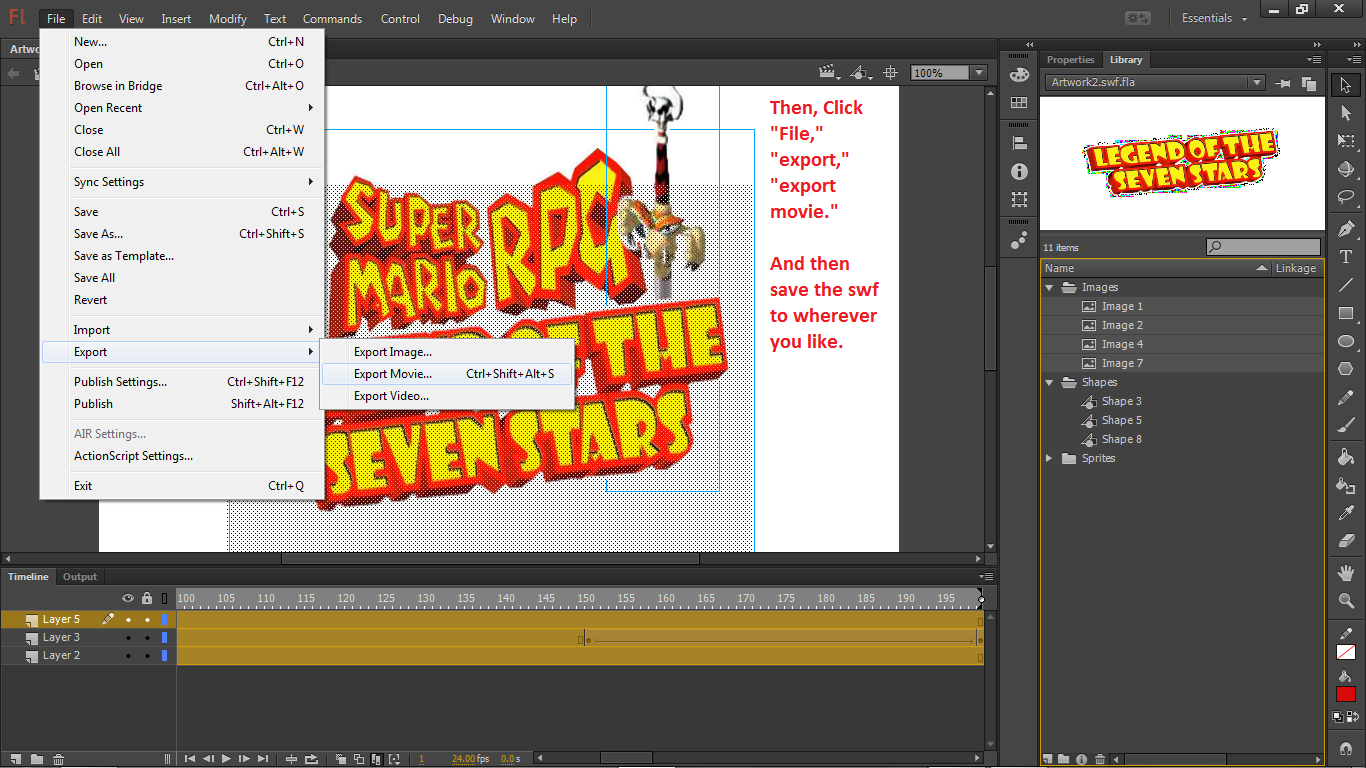Expand the Import submenu
This screenshot has width=1366, height=768.
tap(182, 330)
